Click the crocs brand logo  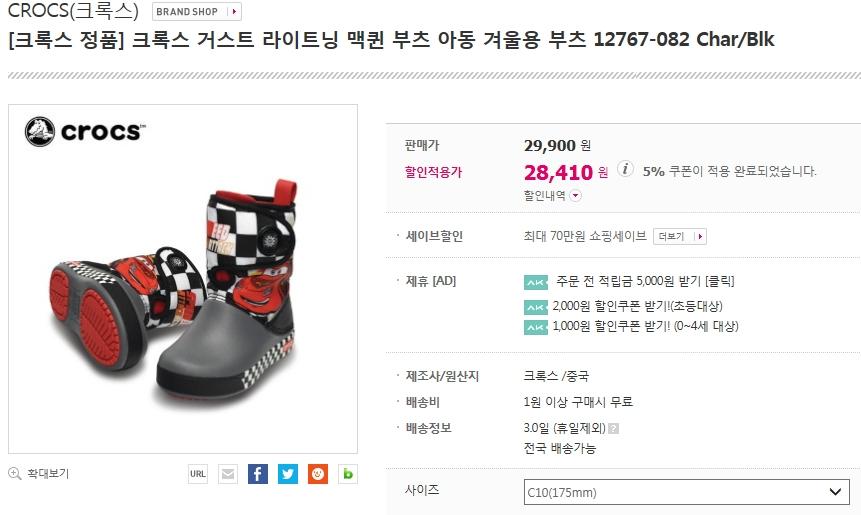(x=86, y=132)
